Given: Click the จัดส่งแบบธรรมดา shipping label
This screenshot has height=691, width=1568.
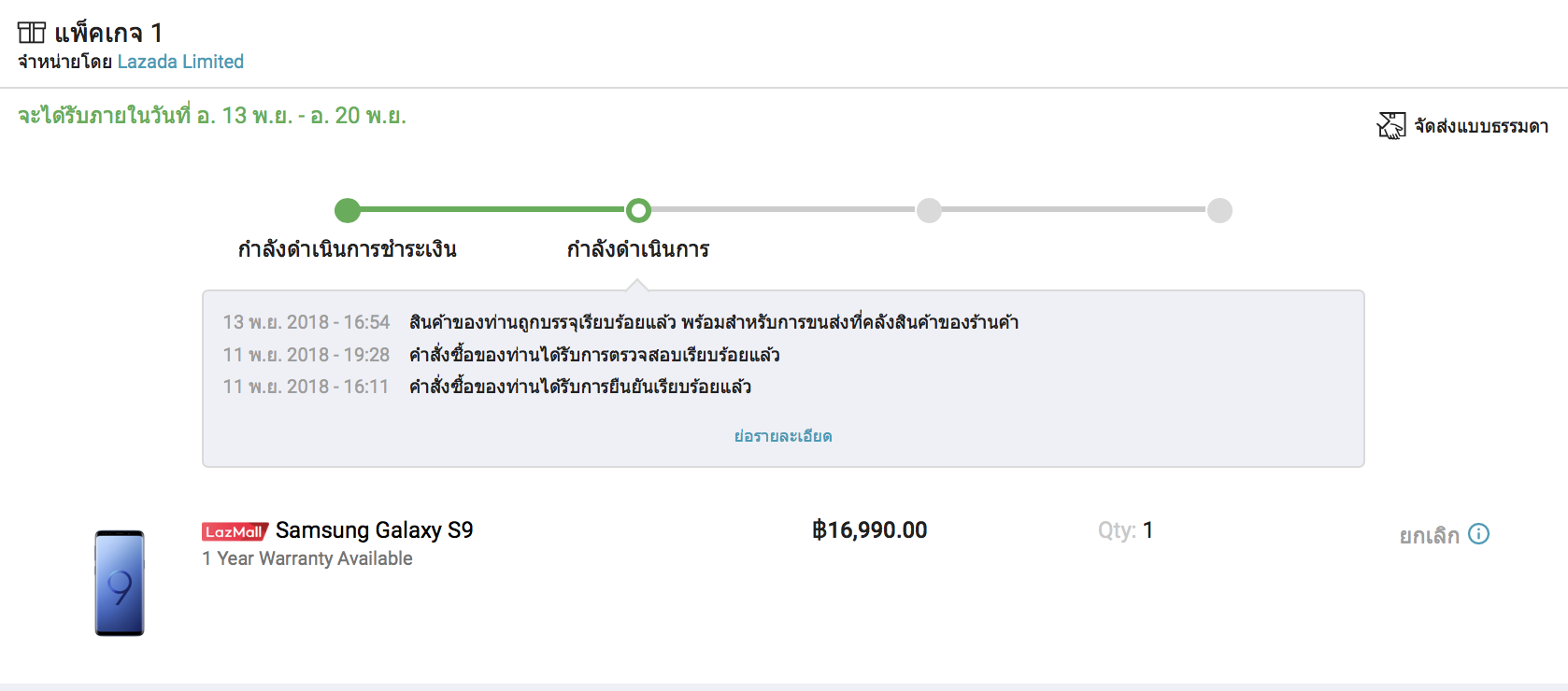Looking at the screenshot, I should tap(1481, 126).
